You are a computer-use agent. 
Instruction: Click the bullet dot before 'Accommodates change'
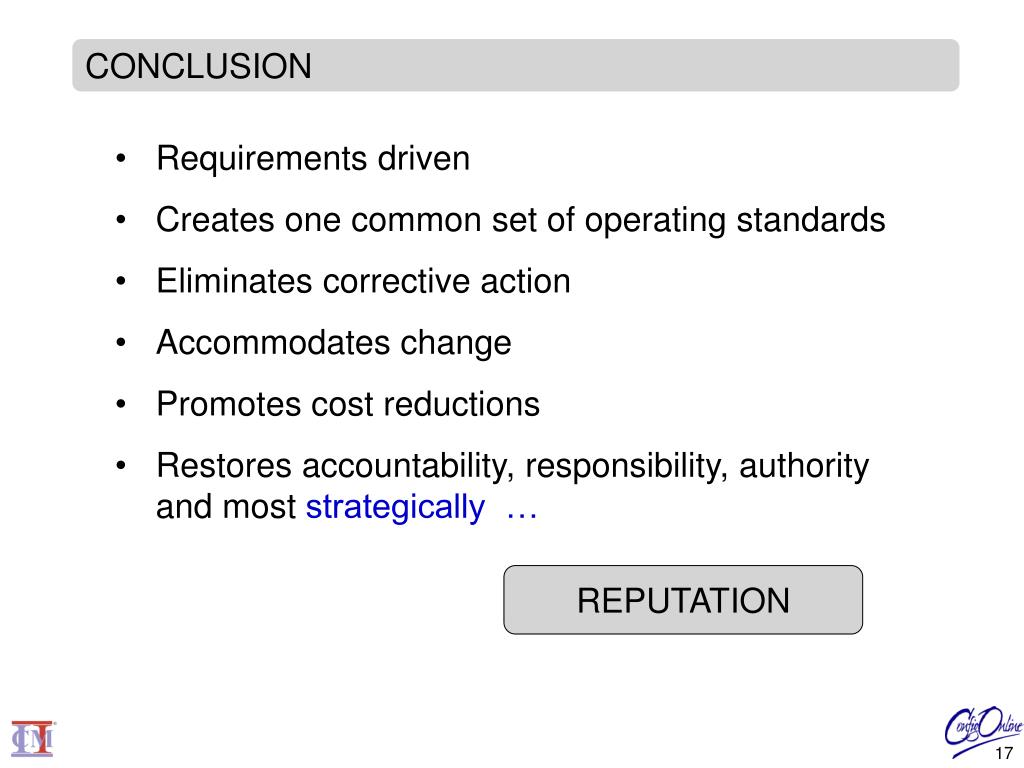coord(120,342)
